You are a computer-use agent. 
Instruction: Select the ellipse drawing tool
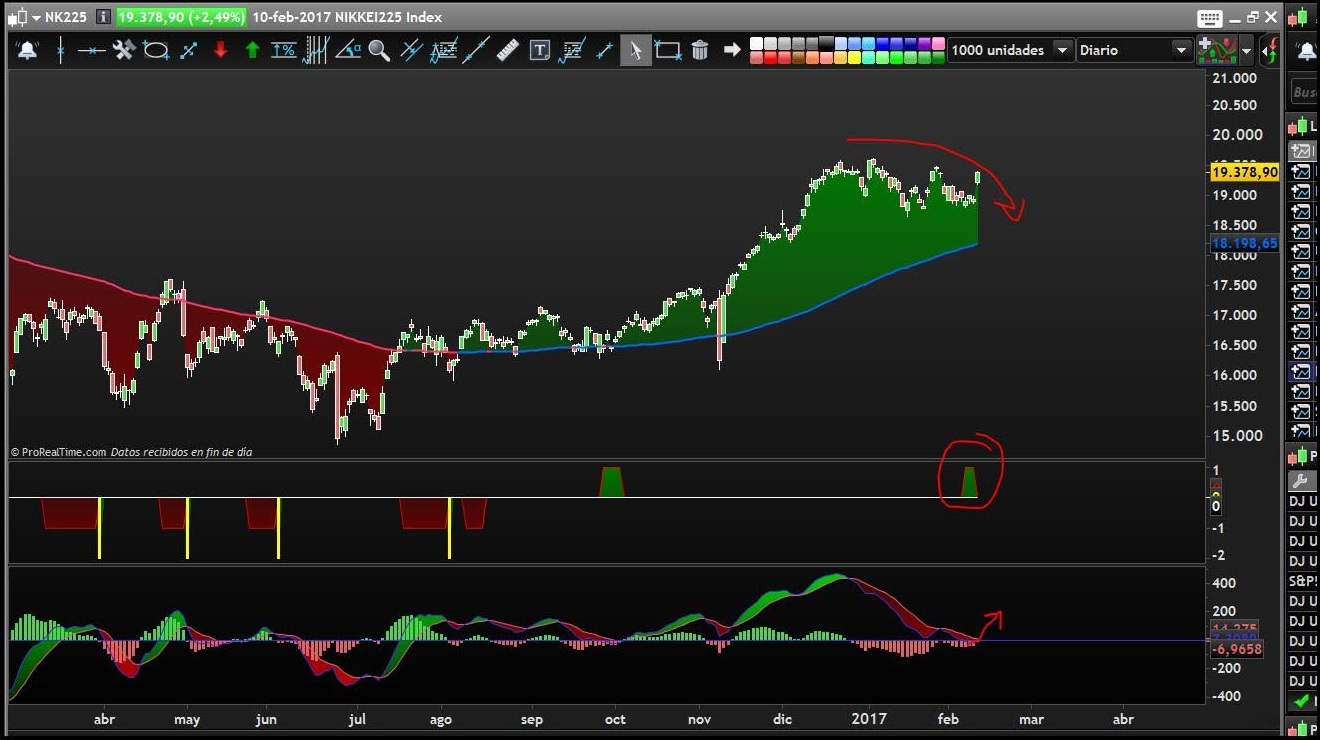click(x=156, y=50)
